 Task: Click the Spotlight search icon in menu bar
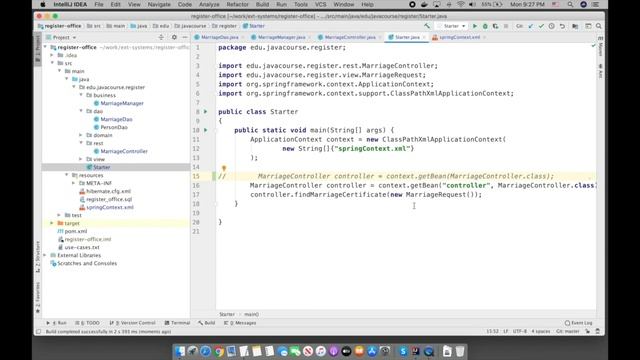point(570,4)
